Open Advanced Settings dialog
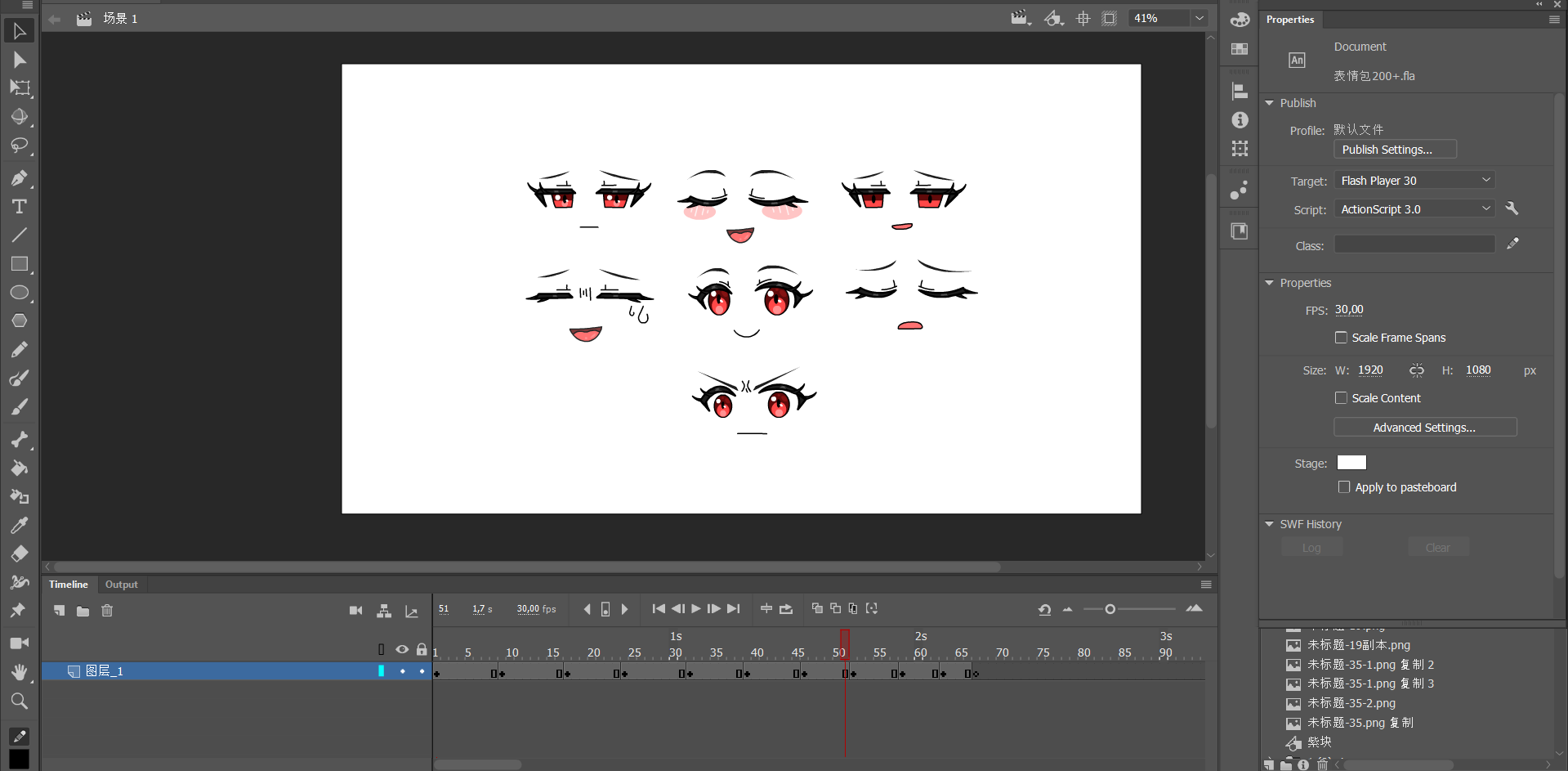1568x771 pixels. tap(1424, 428)
